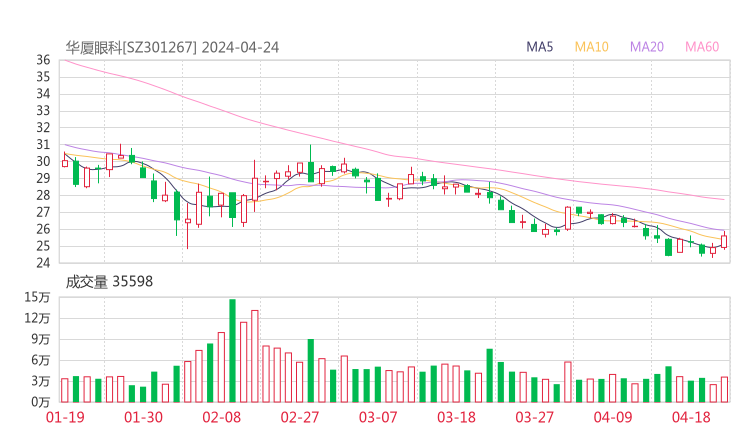The image size is (740, 440).
Task: Click the price axis value 24
Action: pyautogui.click(x=43, y=263)
